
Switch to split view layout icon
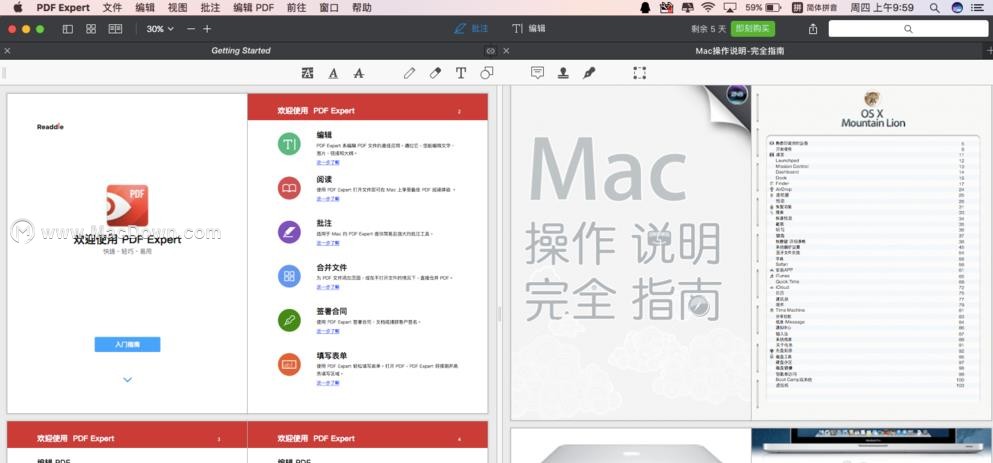point(115,29)
